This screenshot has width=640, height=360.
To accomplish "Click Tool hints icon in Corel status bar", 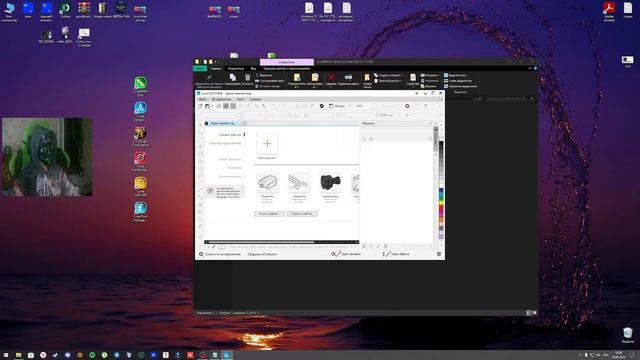I will click(201, 254).
